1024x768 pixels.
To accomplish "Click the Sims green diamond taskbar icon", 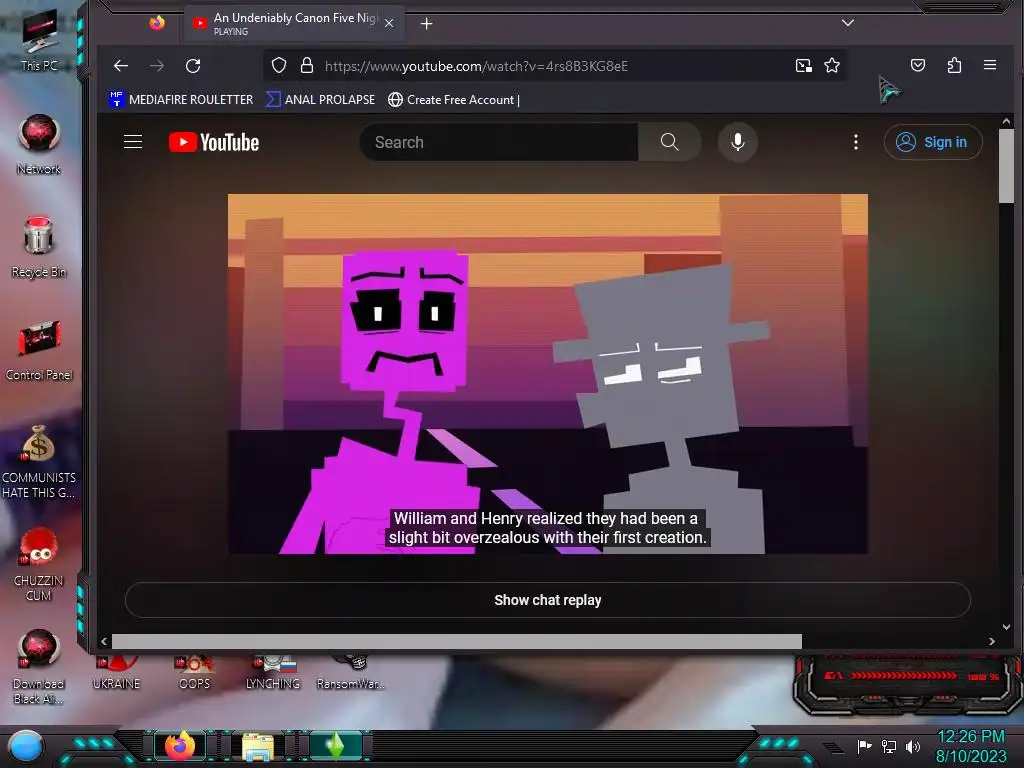I will pyautogui.click(x=335, y=746).
